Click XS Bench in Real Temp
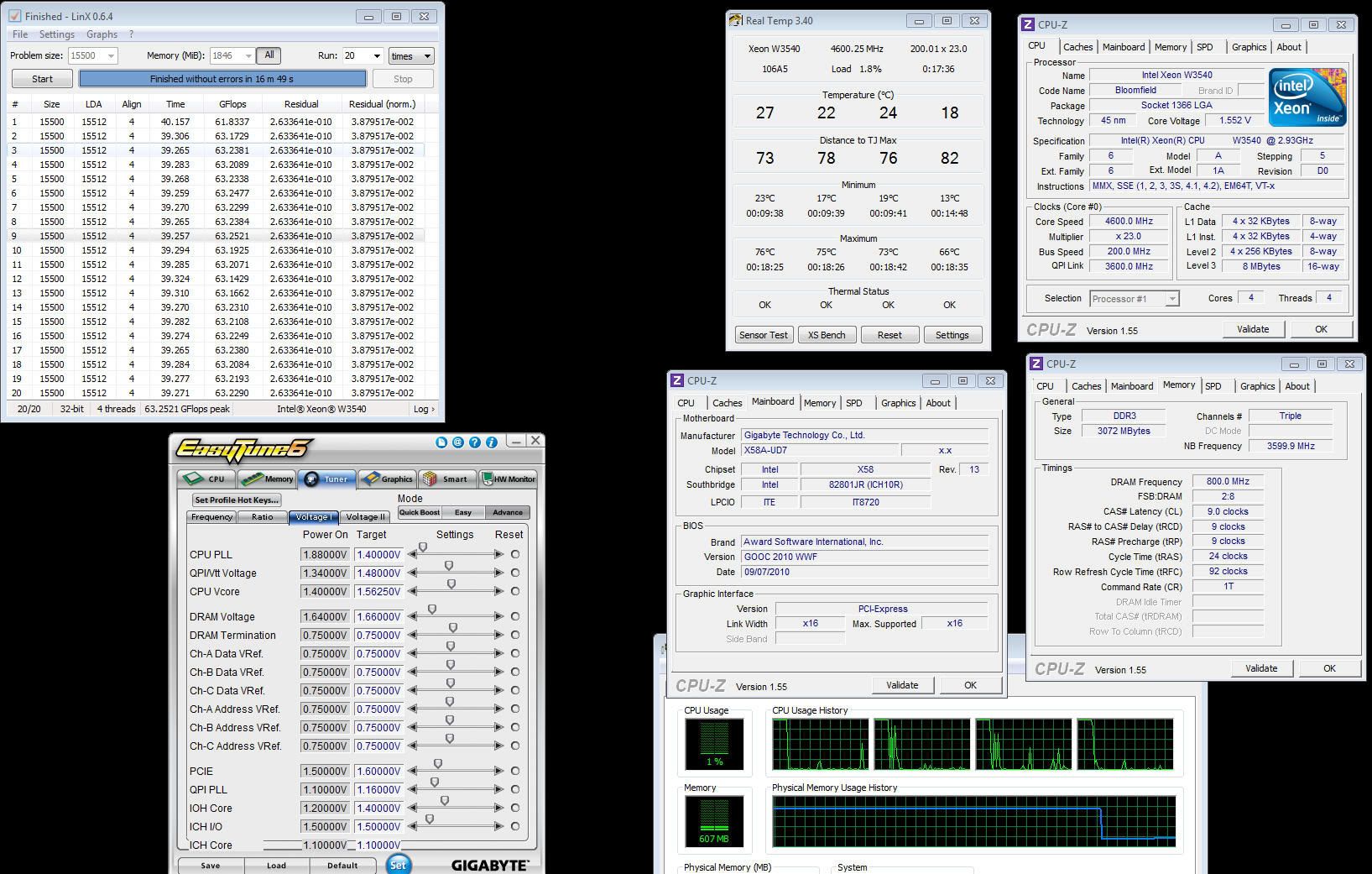 827,335
